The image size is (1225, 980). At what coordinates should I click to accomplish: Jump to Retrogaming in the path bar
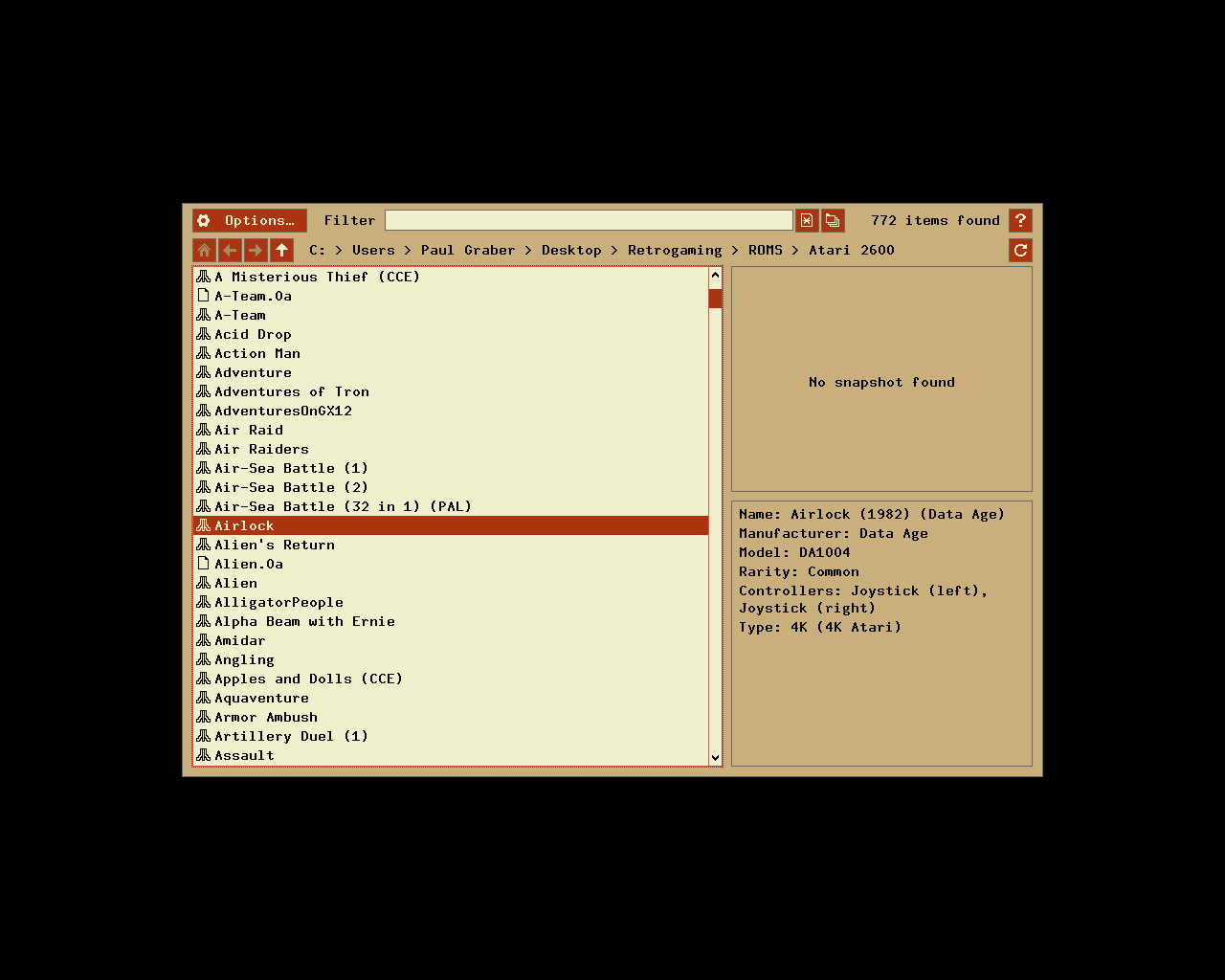tap(675, 250)
